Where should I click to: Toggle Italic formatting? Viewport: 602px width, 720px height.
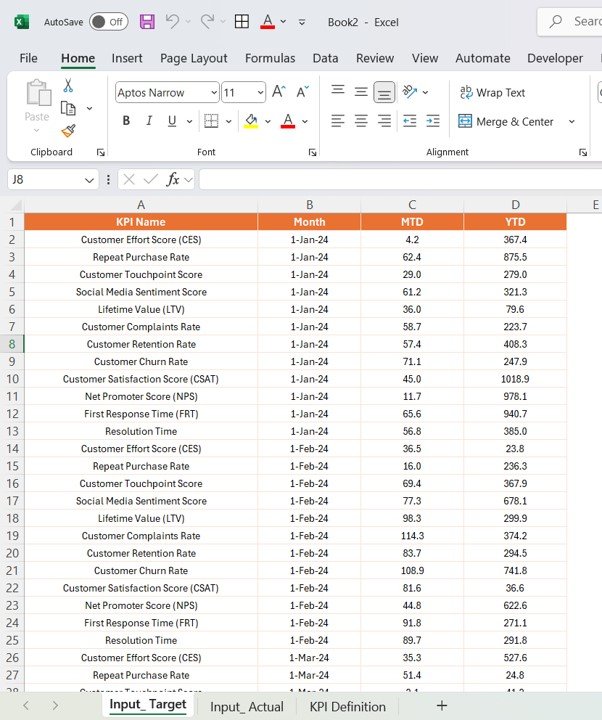(x=149, y=121)
